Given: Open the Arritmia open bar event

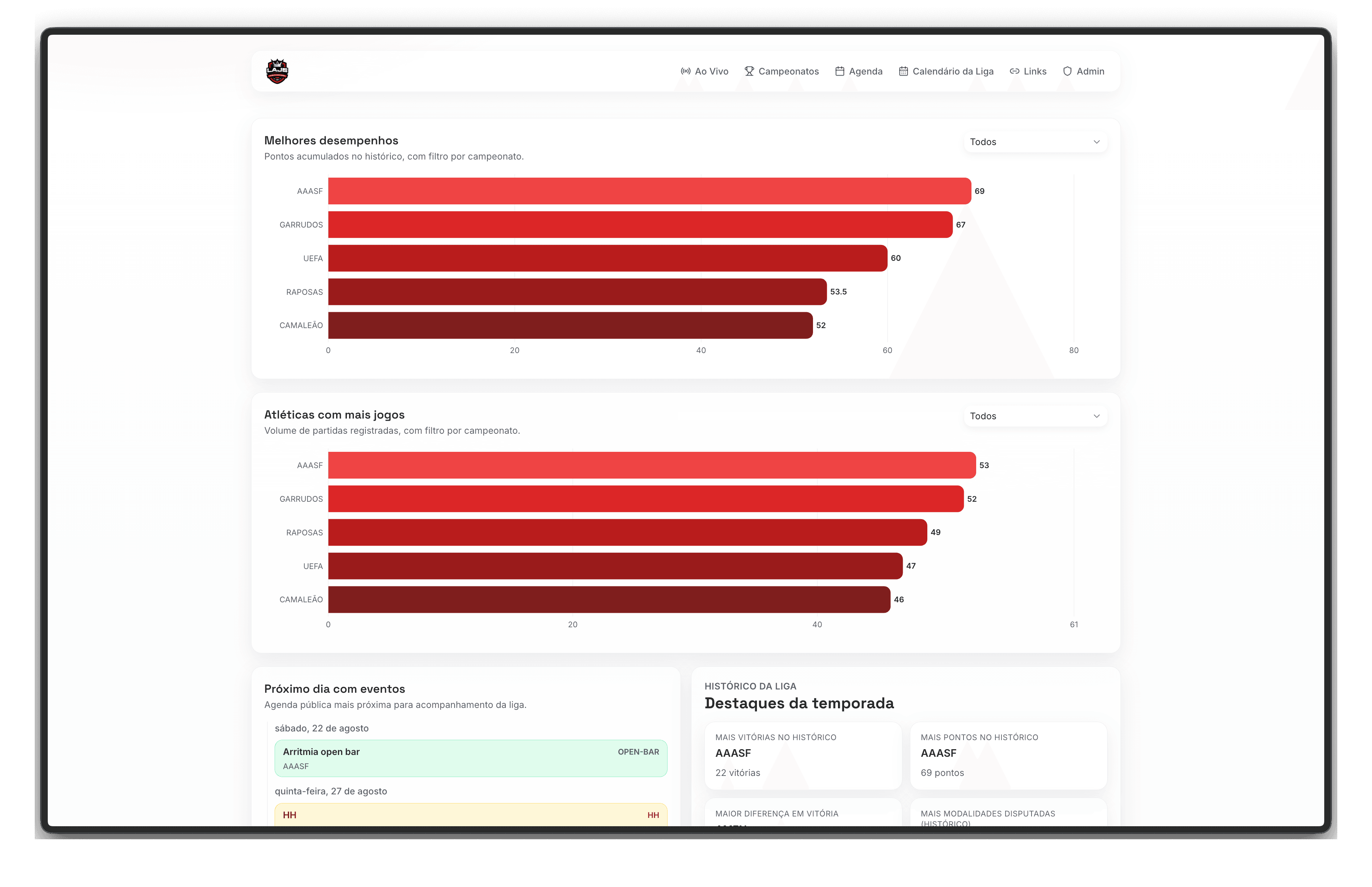Looking at the screenshot, I should click(x=471, y=759).
